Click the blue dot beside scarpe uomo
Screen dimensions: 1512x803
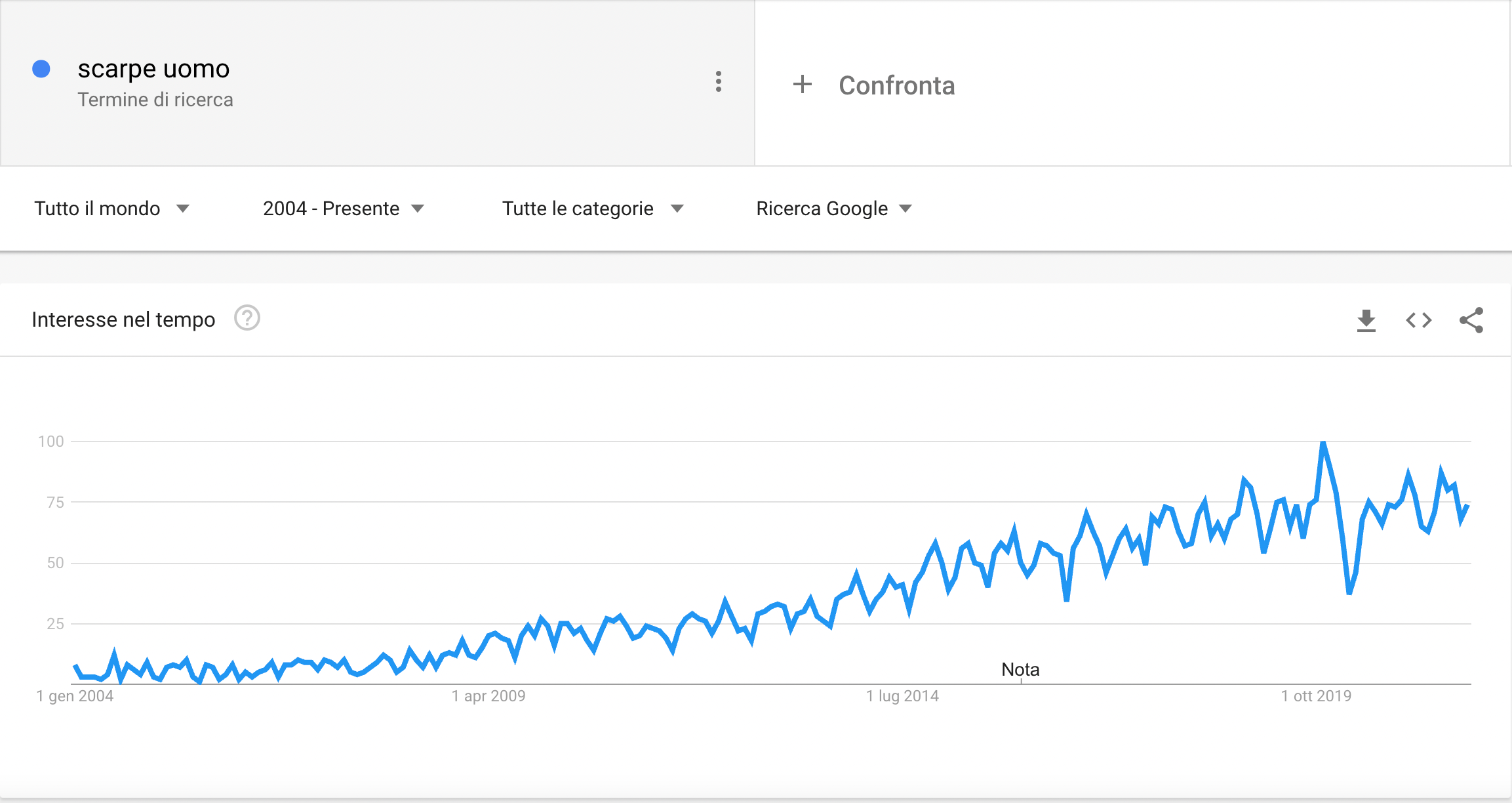[41, 69]
